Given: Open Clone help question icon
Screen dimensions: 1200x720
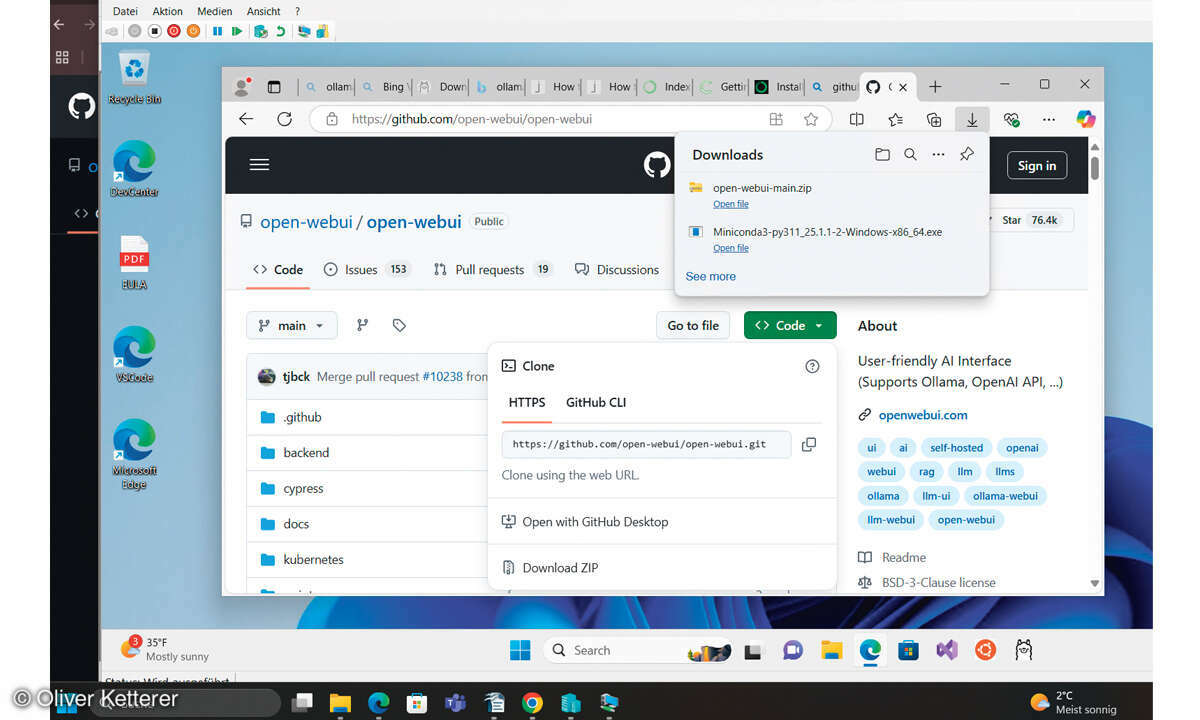Looking at the screenshot, I should (812, 366).
